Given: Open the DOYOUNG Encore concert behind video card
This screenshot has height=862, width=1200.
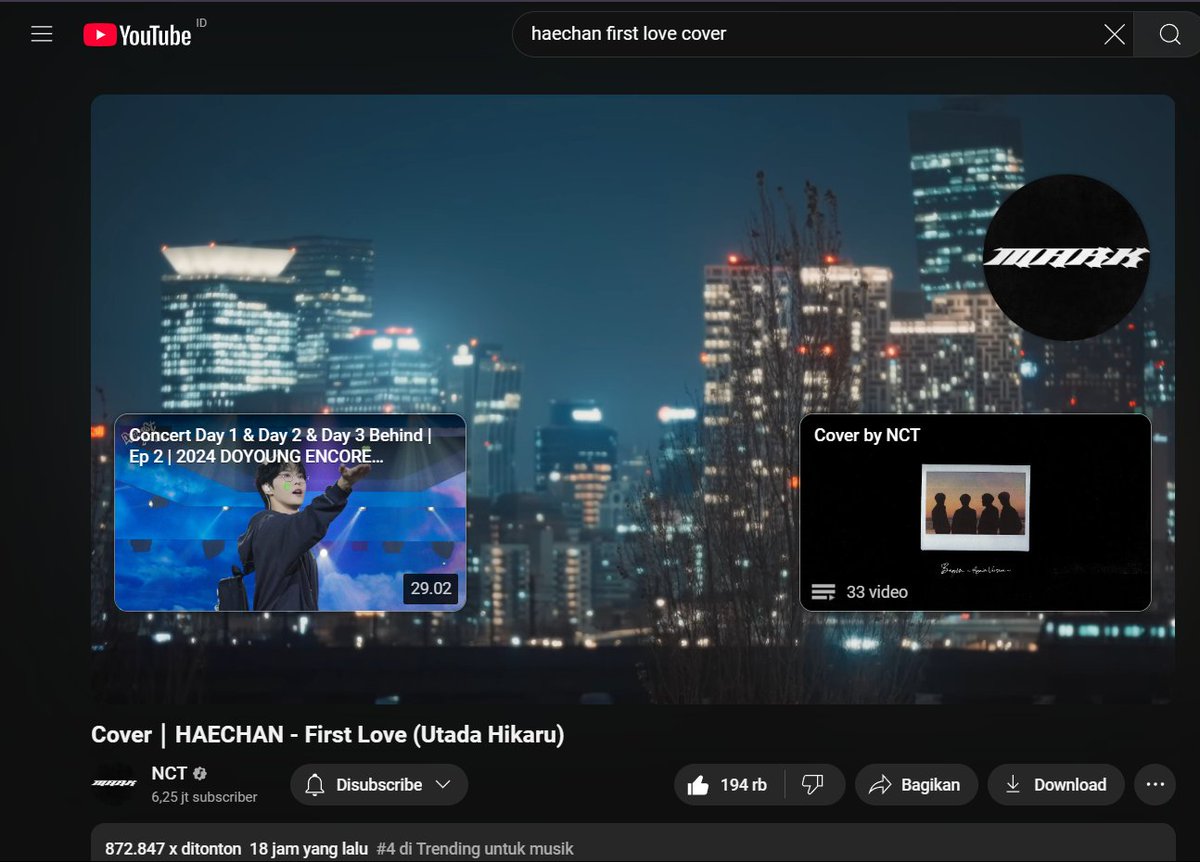Looking at the screenshot, I should click(290, 512).
